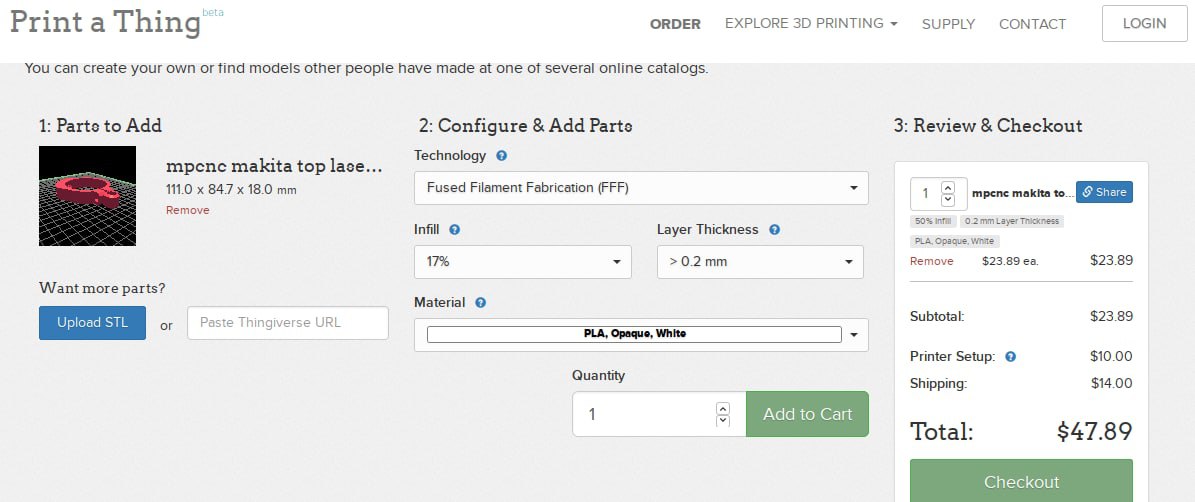Click the green Checkout button
Viewport: 1195px width, 502px height.
click(x=1021, y=481)
